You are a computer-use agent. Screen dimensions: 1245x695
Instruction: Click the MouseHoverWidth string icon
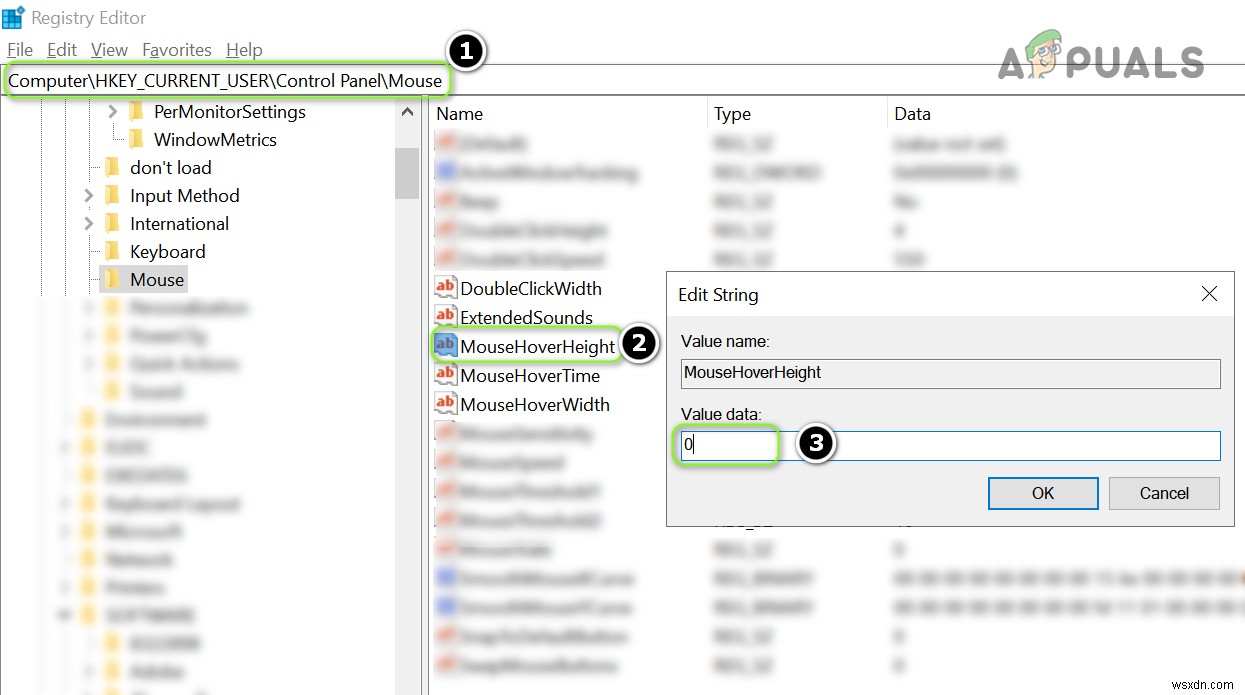click(x=445, y=404)
